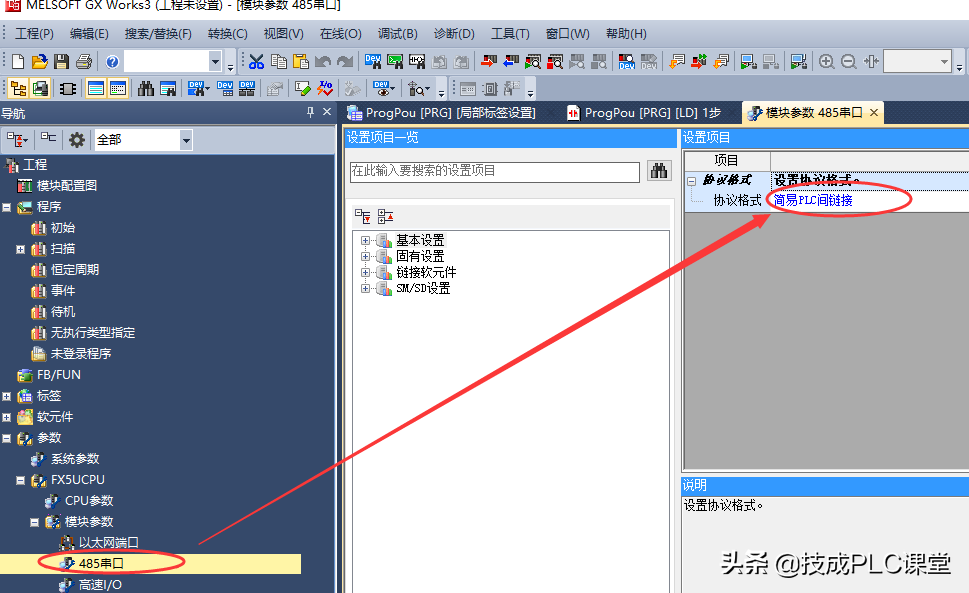Image resolution: width=969 pixels, height=593 pixels.
Task: Click the Print icon in toolbar
Action: [84, 62]
